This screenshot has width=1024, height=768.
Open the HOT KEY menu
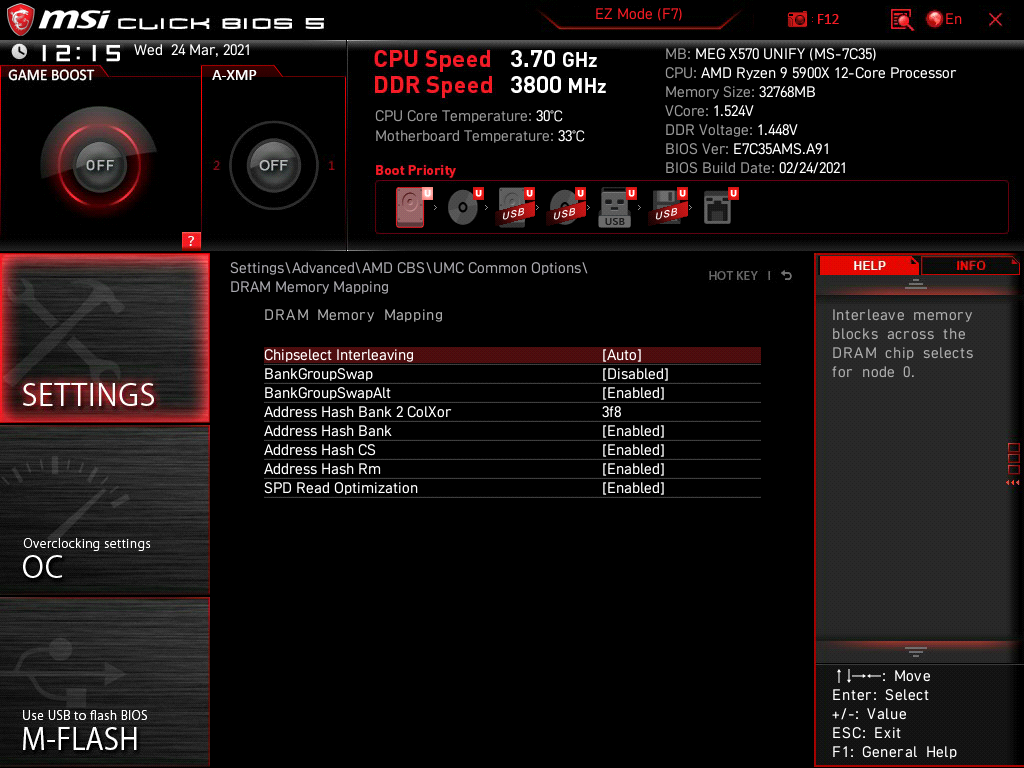733,276
